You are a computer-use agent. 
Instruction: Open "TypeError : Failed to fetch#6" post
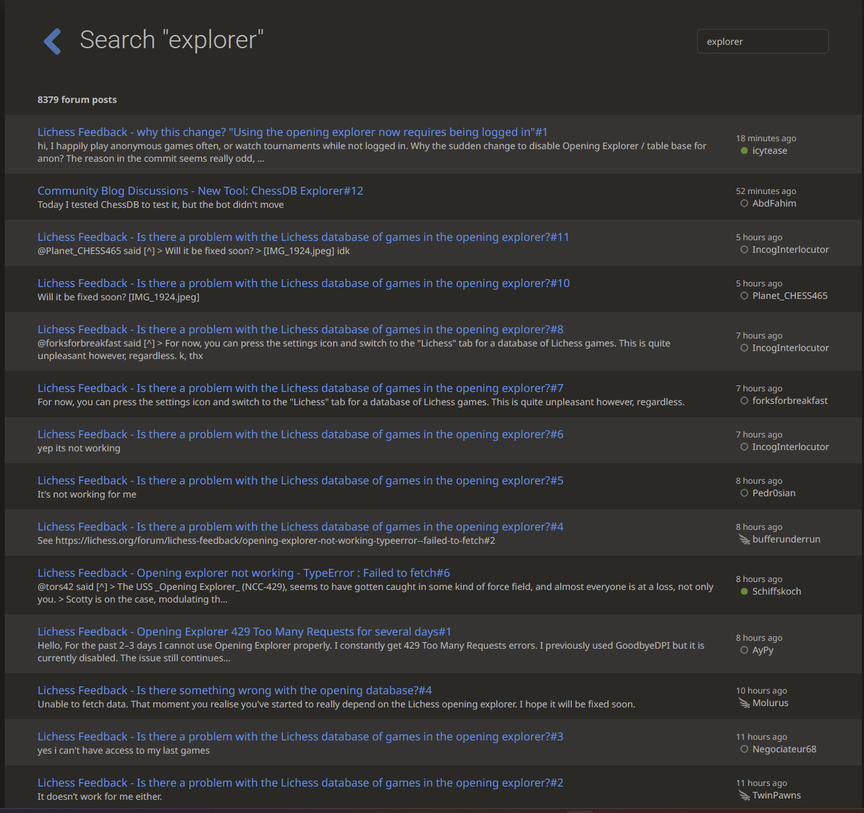[244, 573]
